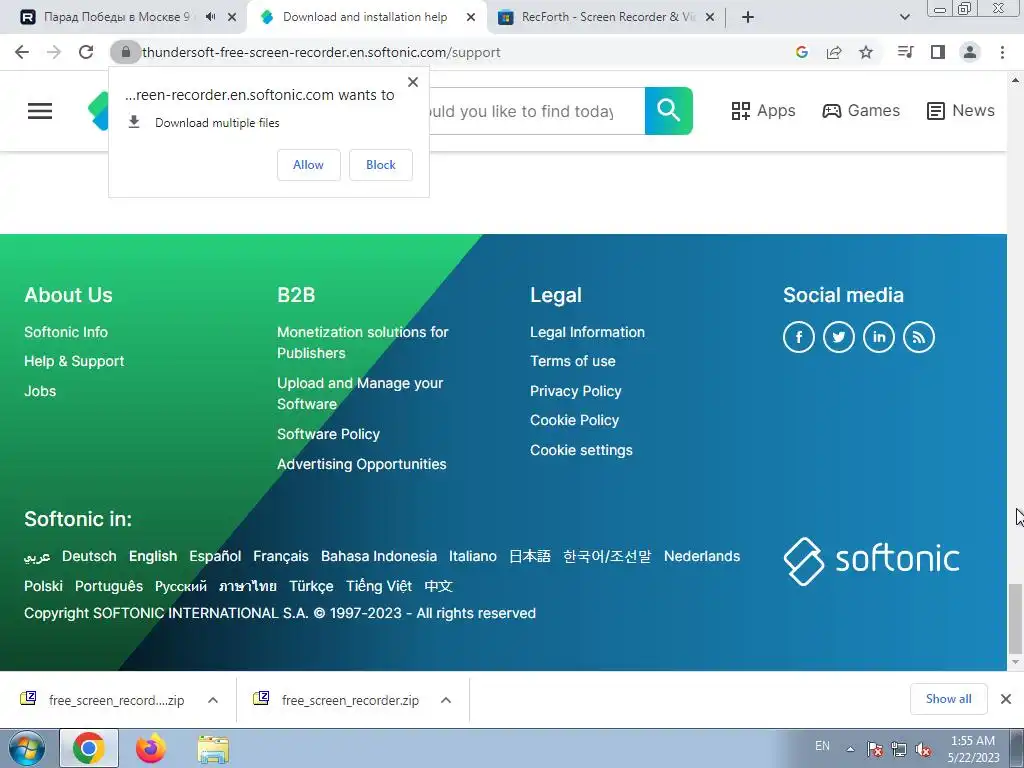This screenshot has width=1024, height=768.
Task: Close the downloads bar
Action: [1006, 699]
